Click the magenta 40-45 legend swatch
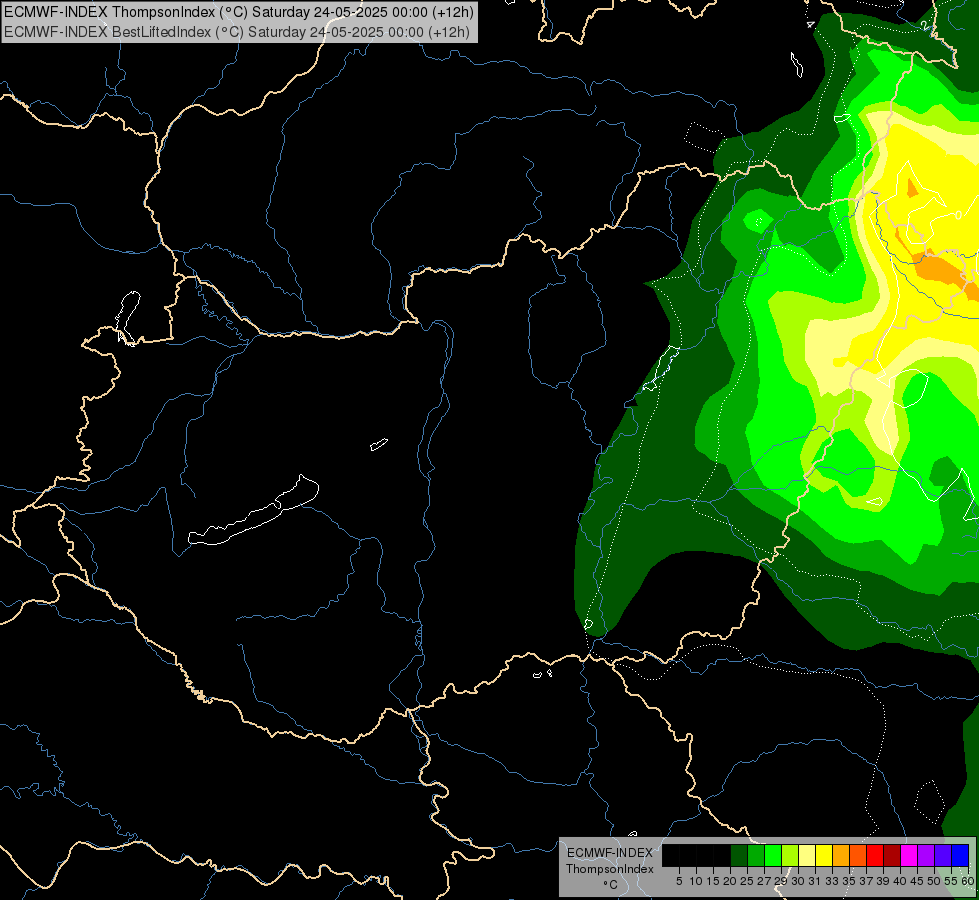The image size is (979, 900). [x=909, y=855]
